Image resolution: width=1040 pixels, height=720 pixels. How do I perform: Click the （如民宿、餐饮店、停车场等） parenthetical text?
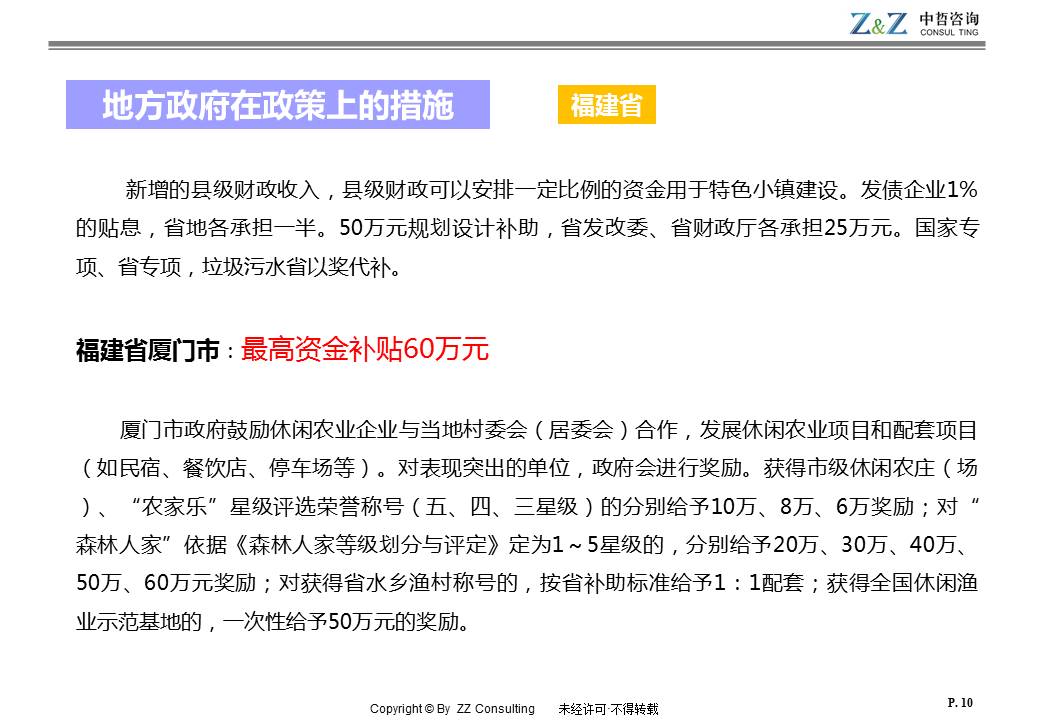(x=231, y=468)
